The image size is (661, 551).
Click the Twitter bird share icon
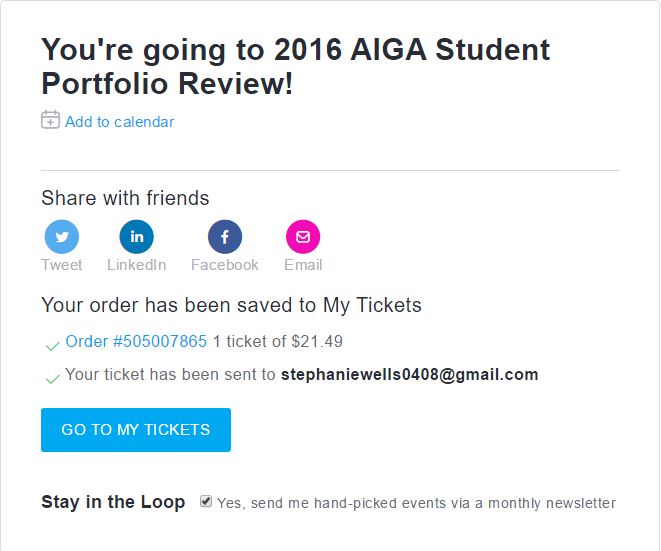coord(62,237)
